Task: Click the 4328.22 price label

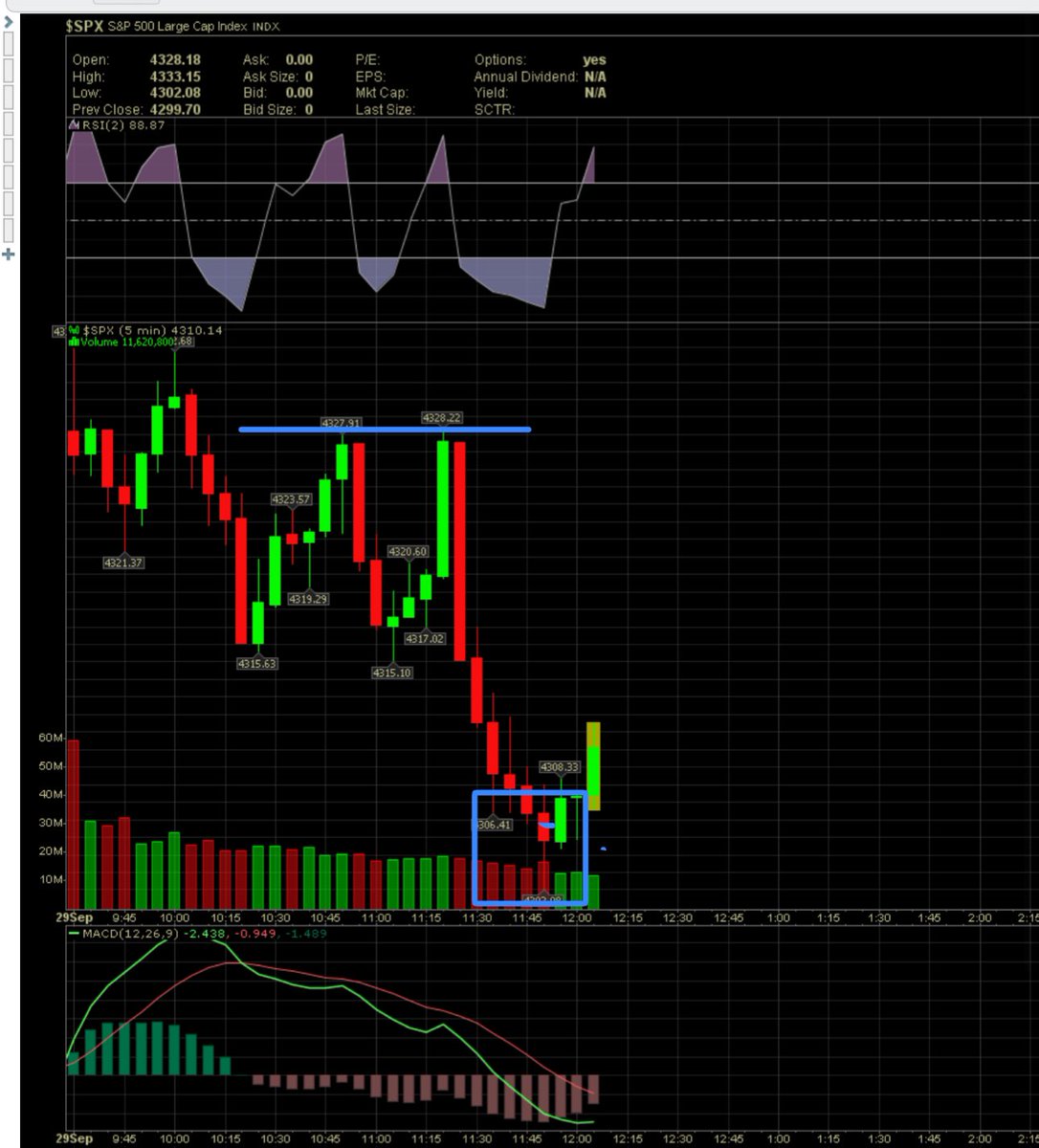Action: [x=442, y=418]
